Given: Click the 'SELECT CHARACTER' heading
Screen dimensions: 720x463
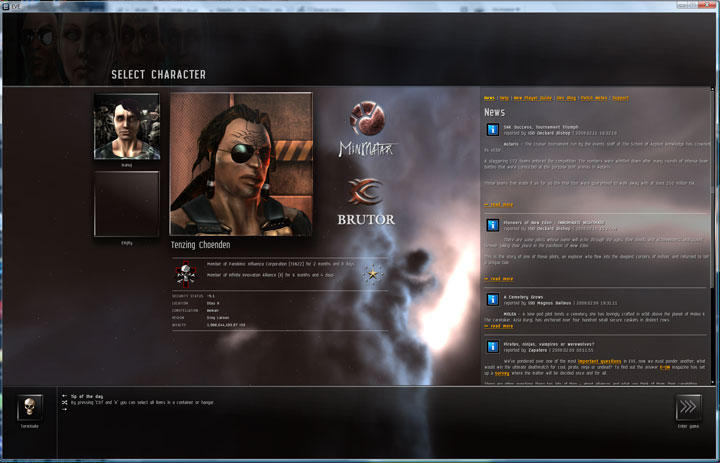Looking at the screenshot, I should point(158,74).
